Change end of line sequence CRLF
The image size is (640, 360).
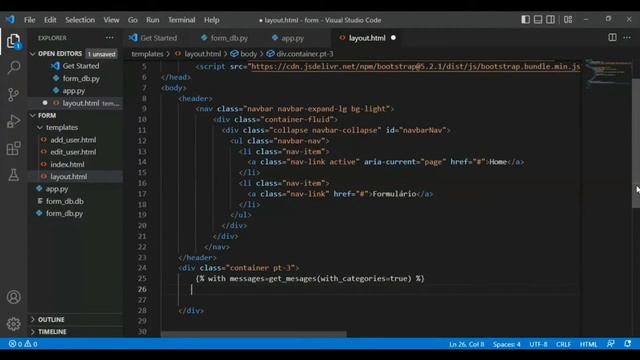pos(563,344)
